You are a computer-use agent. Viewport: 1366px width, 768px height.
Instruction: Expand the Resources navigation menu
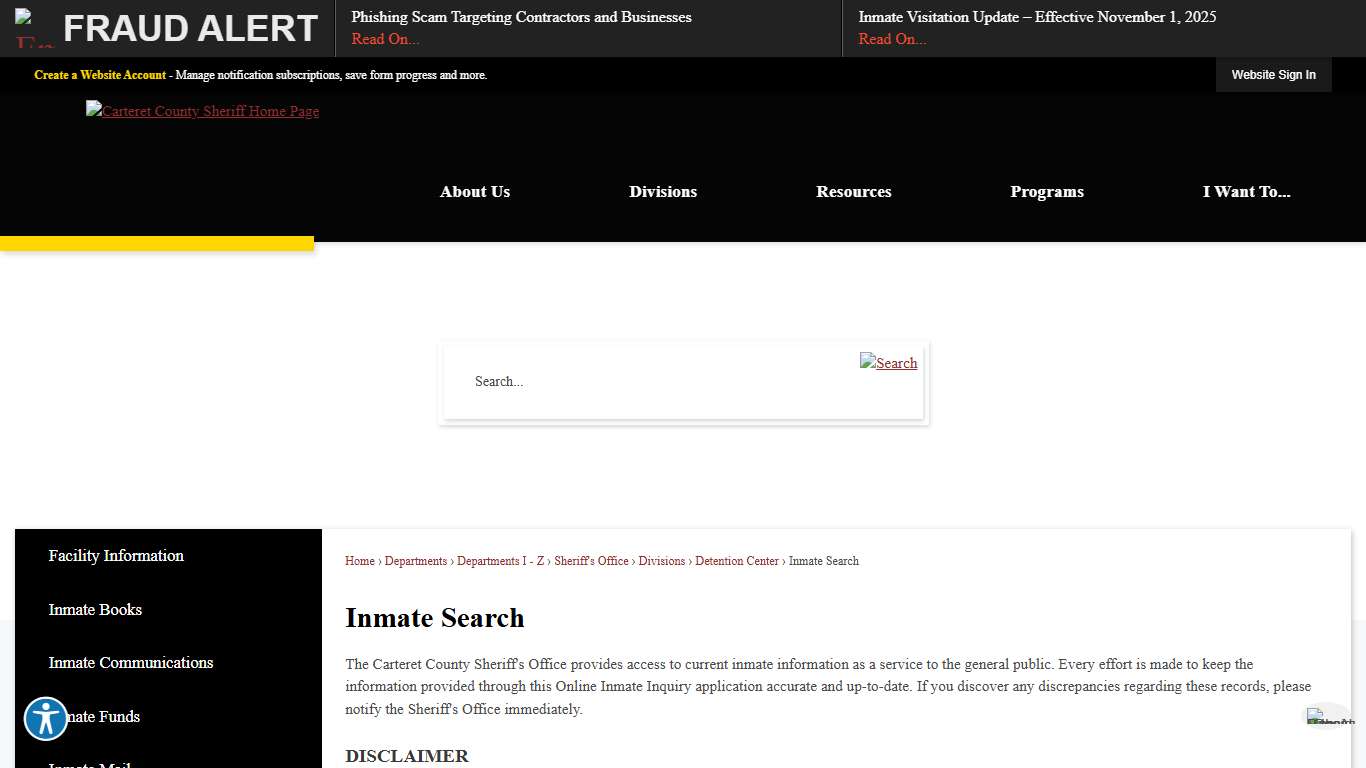click(x=853, y=191)
